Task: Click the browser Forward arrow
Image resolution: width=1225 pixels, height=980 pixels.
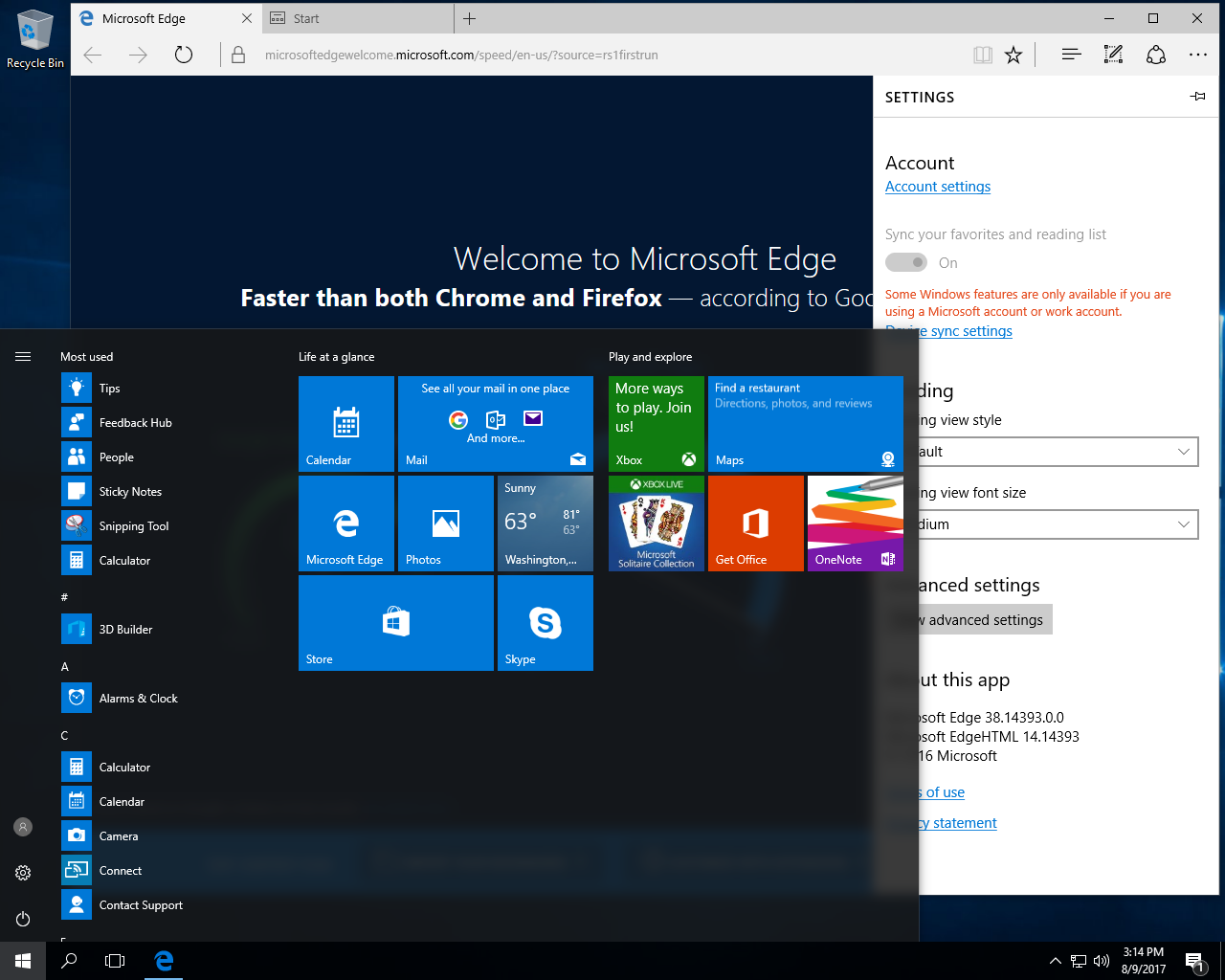Action: pyautogui.click(x=139, y=56)
